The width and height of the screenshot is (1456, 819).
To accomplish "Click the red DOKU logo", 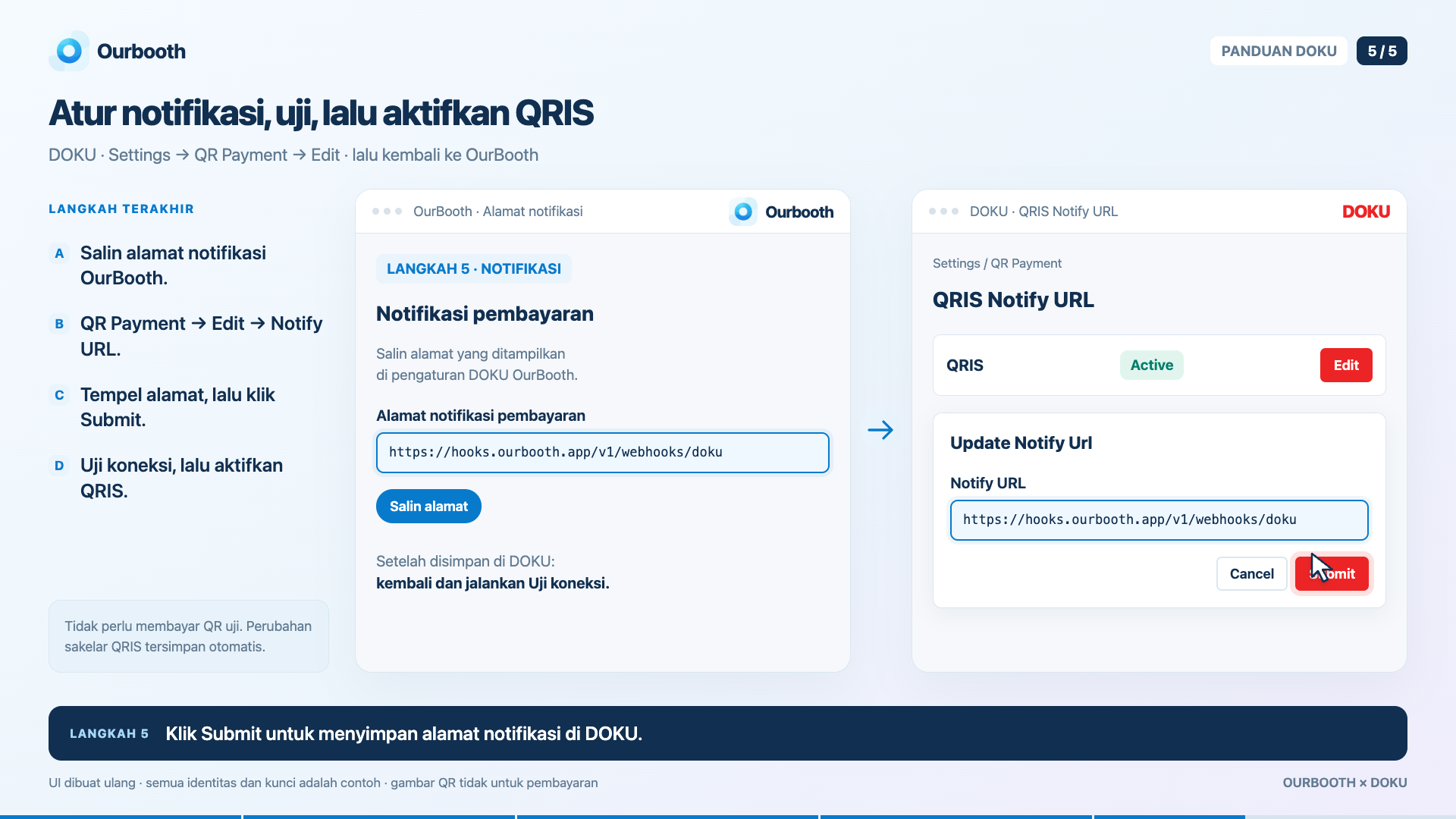I will (1366, 212).
